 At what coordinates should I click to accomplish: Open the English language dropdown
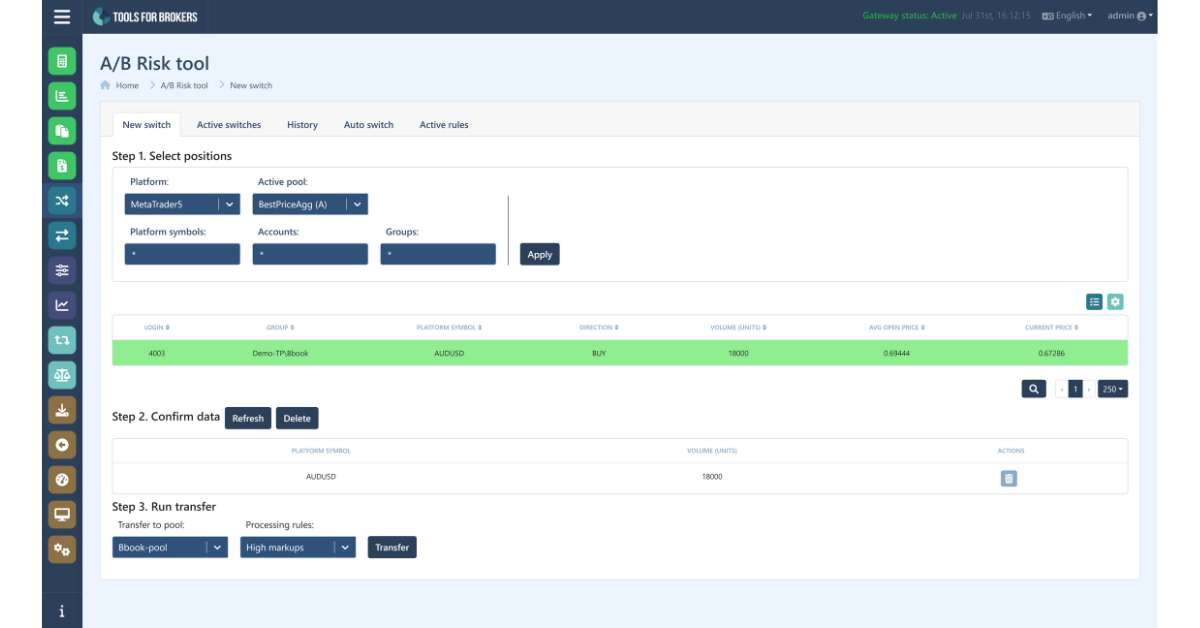click(x=1067, y=16)
